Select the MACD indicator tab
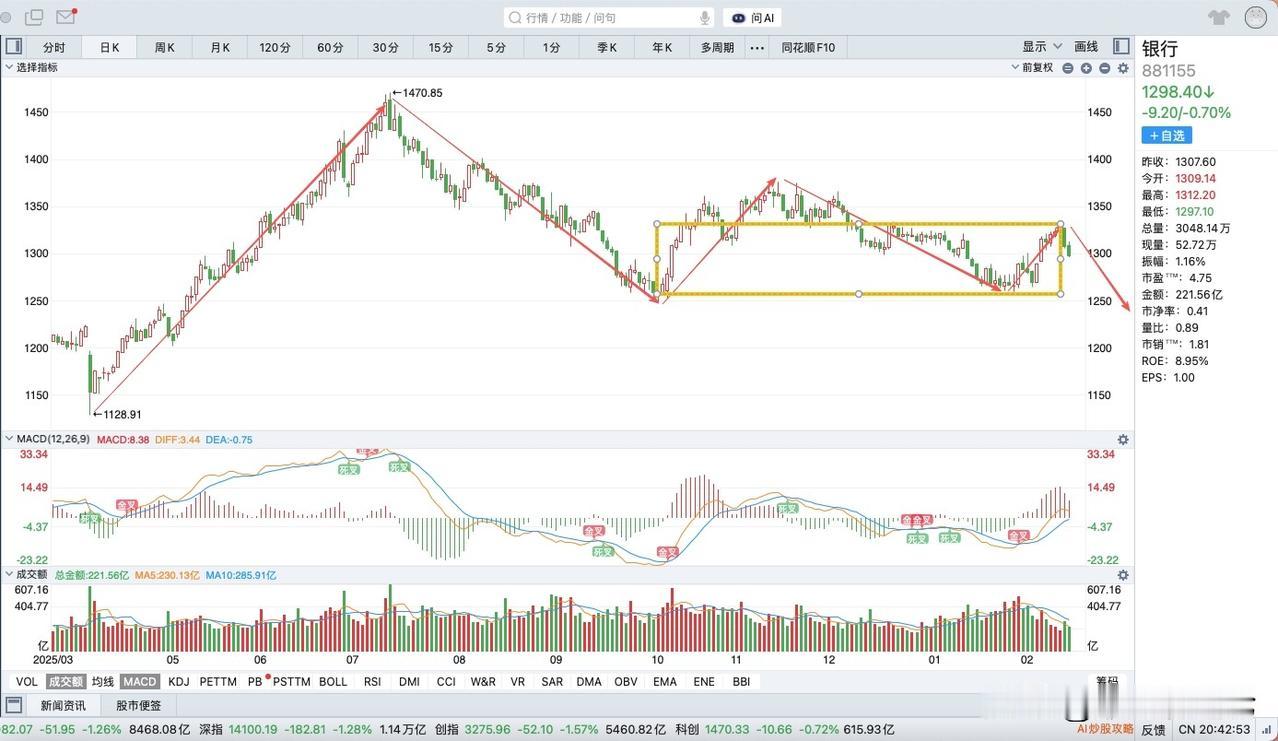Image resolution: width=1278 pixels, height=741 pixels. click(x=140, y=682)
